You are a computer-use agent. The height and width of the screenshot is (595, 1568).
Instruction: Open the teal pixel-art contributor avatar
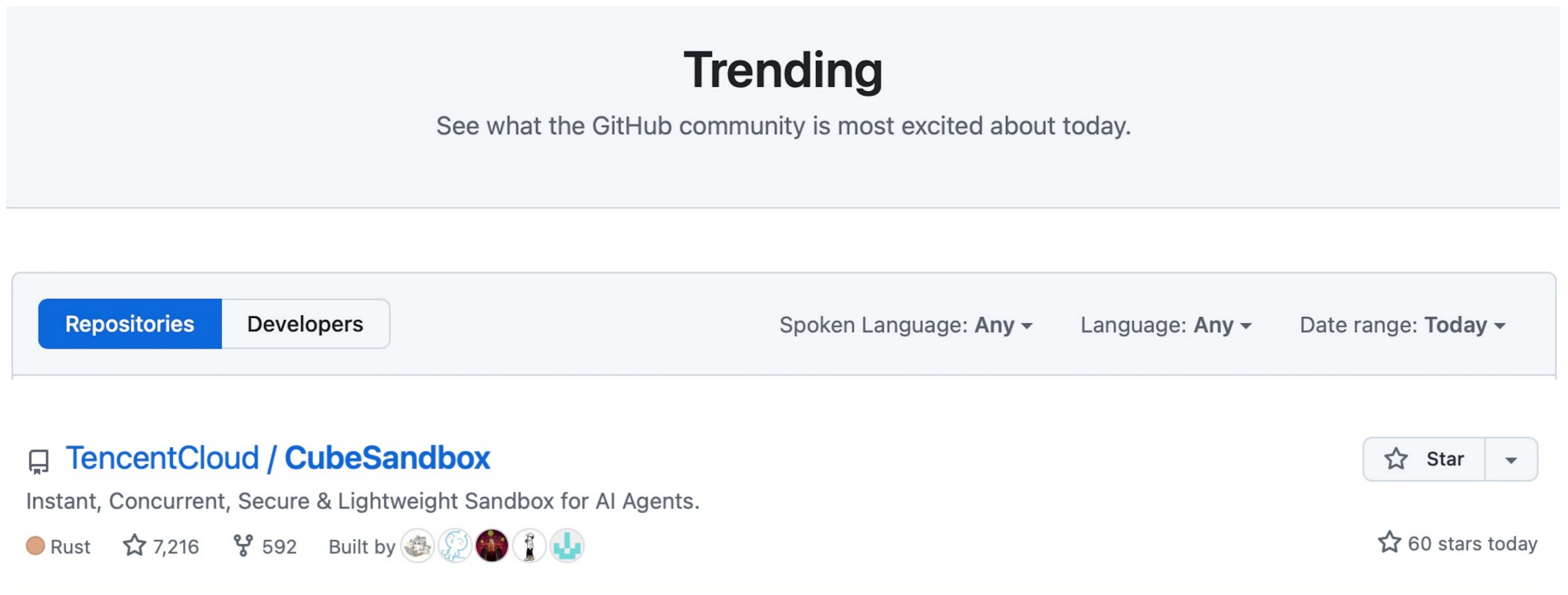567,546
